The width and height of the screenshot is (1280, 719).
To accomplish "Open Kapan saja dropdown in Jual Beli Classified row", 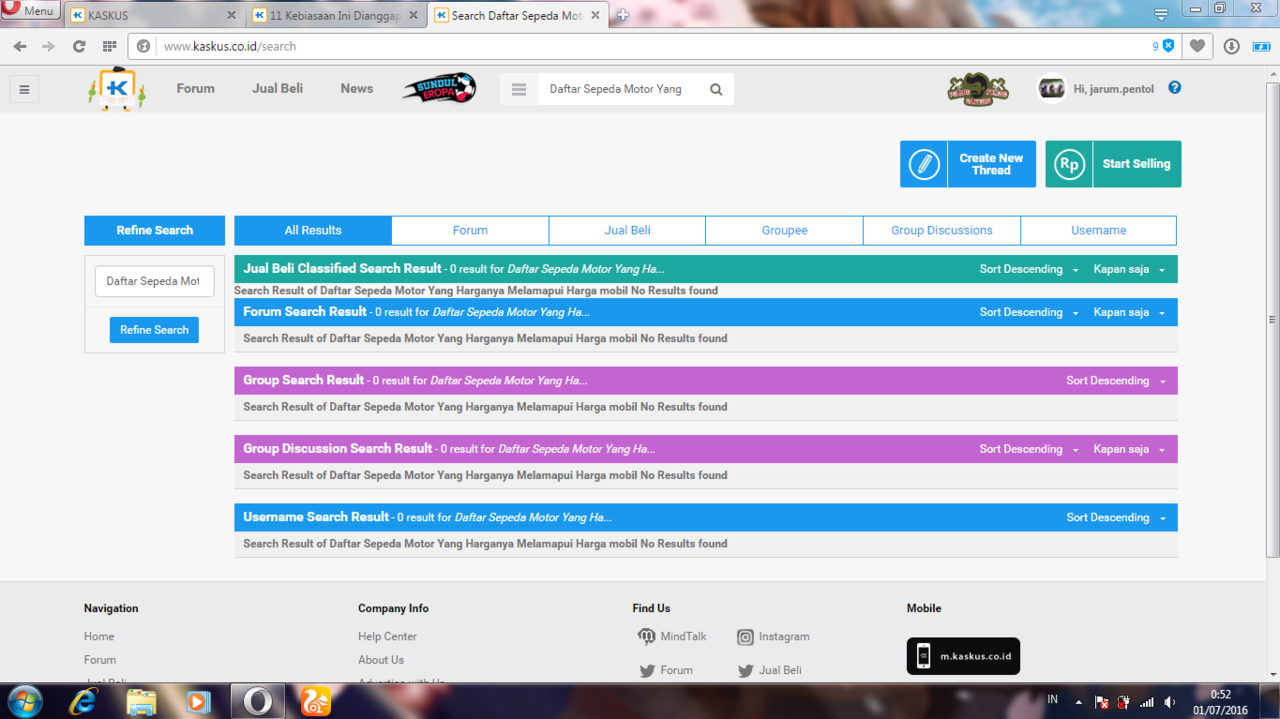I will [1129, 269].
